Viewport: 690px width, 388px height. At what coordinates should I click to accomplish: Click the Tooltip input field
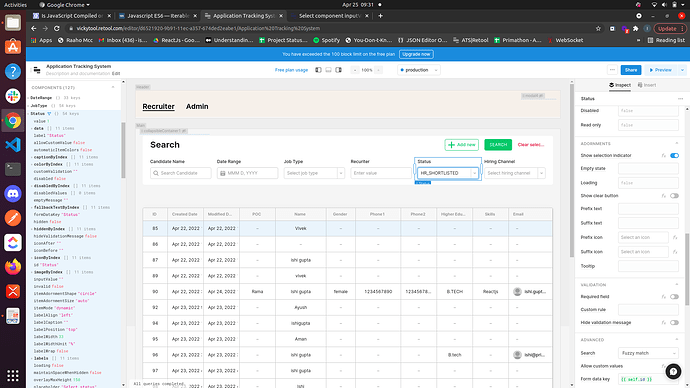coord(648,266)
